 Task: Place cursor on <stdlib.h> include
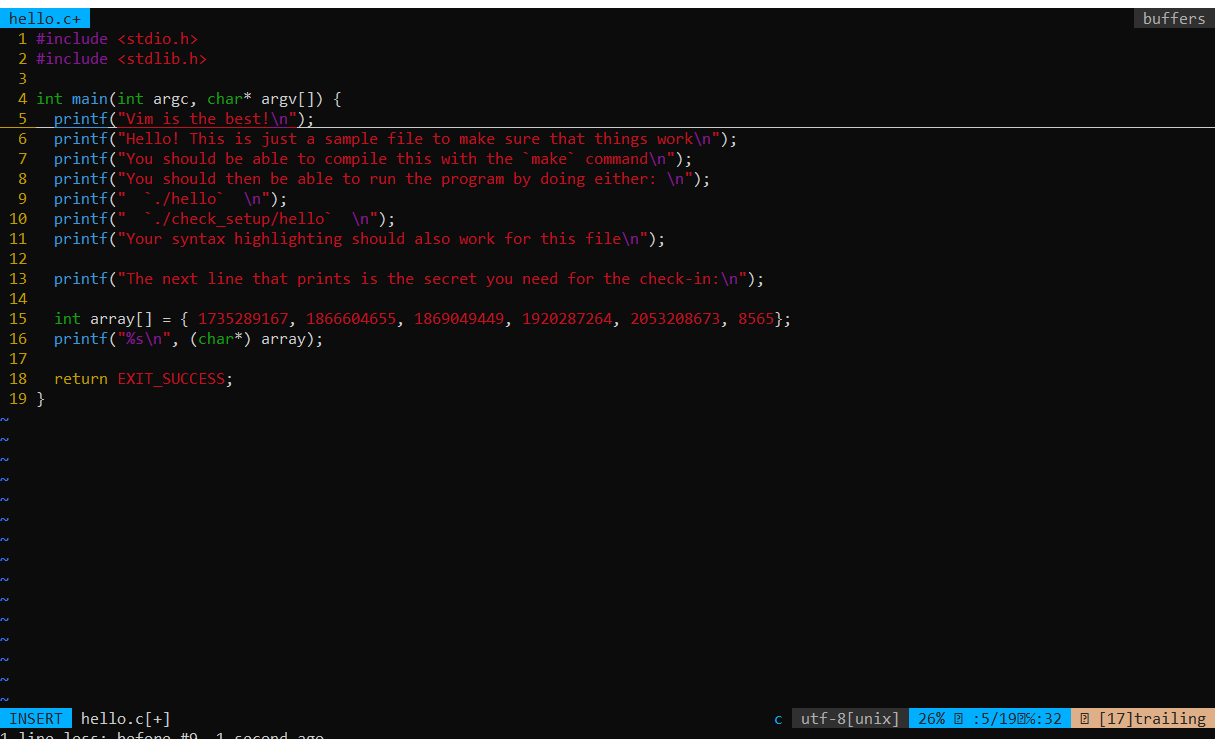162,59
